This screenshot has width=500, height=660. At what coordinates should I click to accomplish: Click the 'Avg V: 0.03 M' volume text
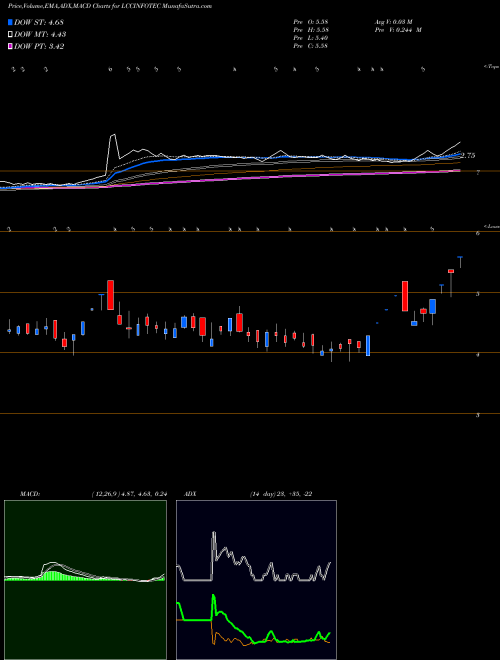tap(393, 22)
